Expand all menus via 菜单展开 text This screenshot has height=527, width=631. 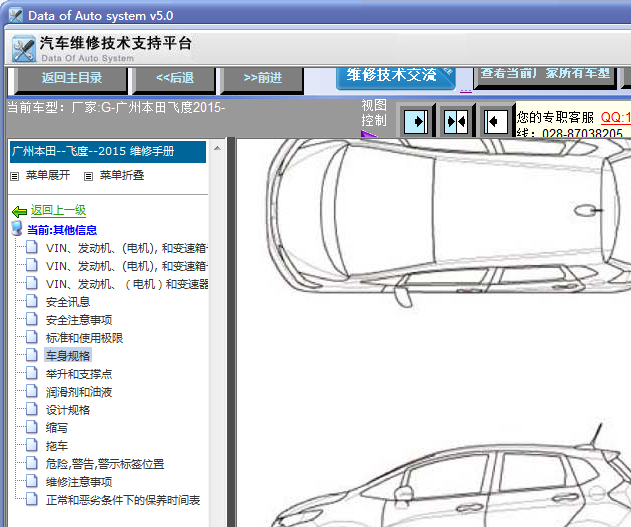(x=48, y=175)
